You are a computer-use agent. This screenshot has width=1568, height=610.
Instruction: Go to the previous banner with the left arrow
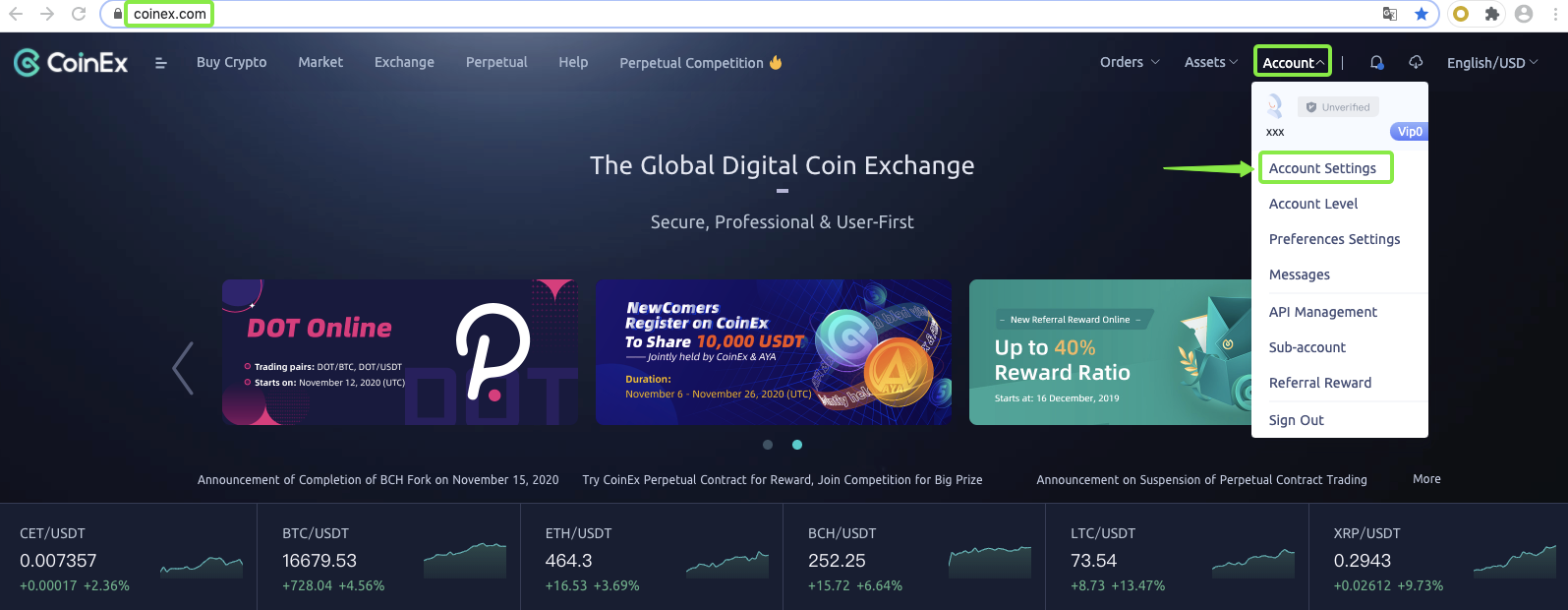[183, 368]
